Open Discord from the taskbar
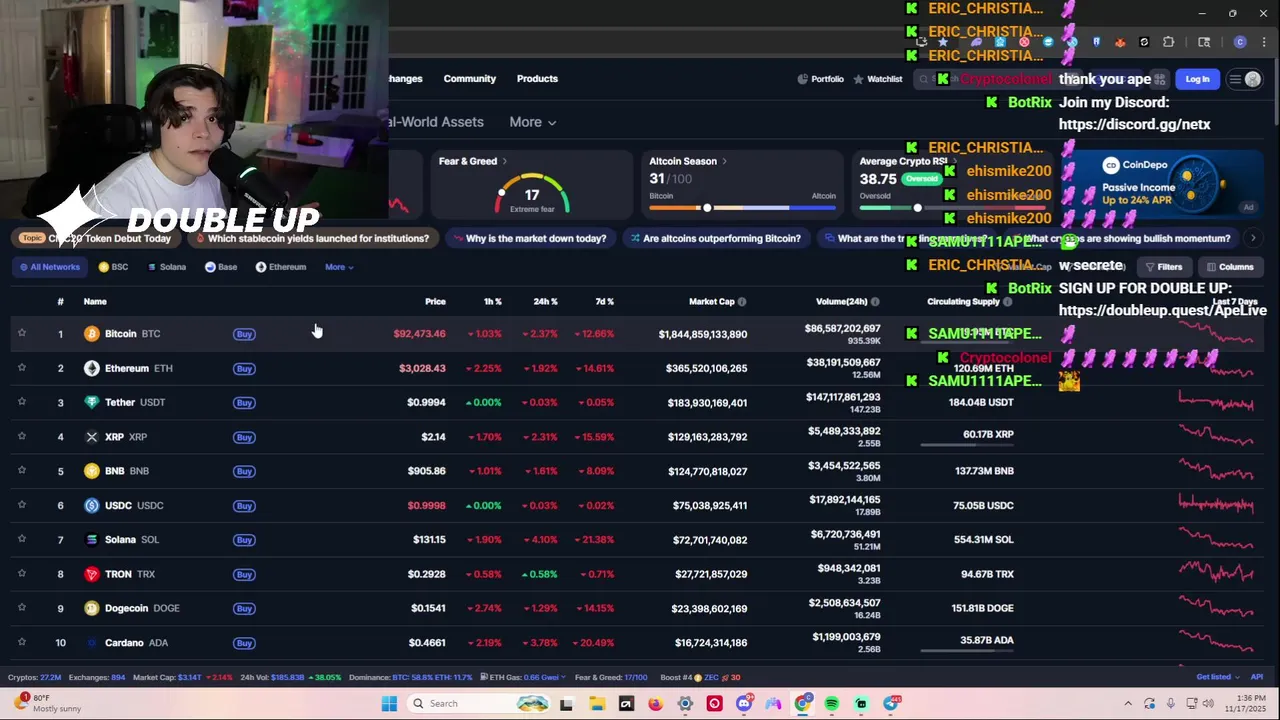Image resolution: width=1280 pixels, height=720 pixels. point(744,703)
